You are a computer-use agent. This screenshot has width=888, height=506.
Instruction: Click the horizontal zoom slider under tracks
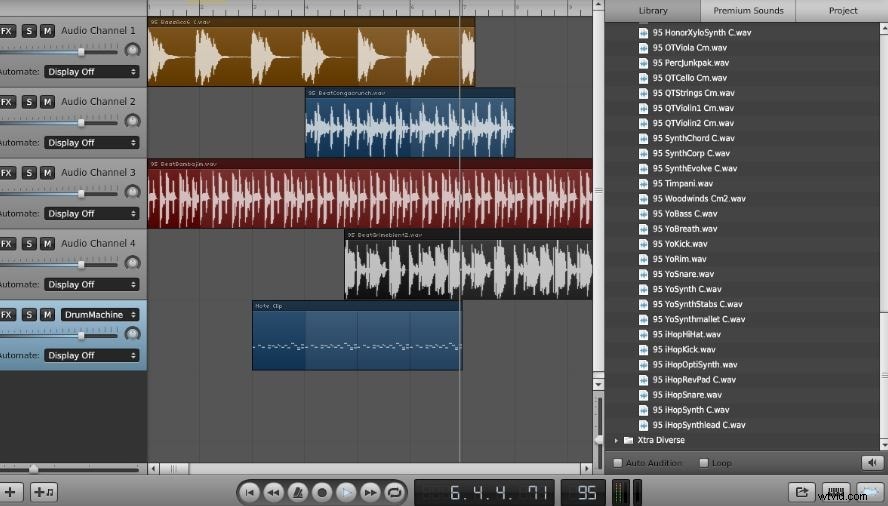point(33,469)
